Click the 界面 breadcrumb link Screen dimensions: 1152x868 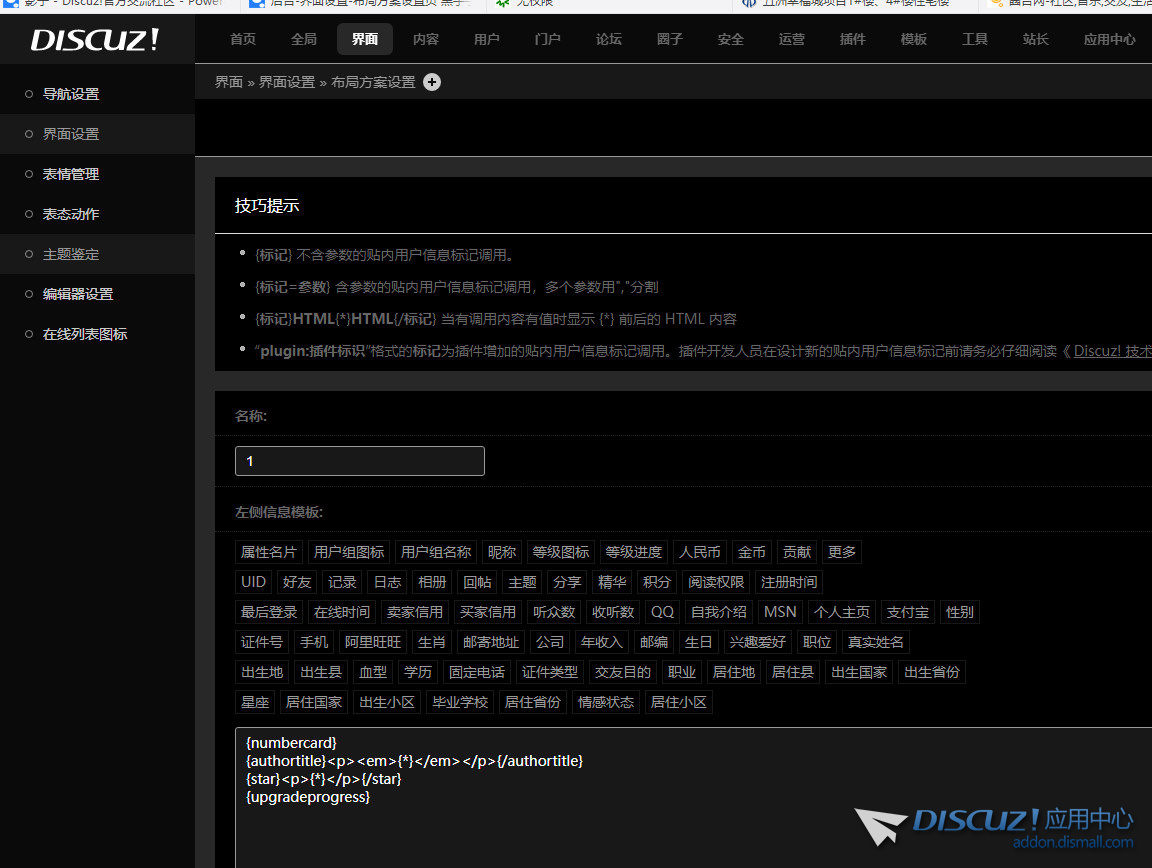(229, 82)
